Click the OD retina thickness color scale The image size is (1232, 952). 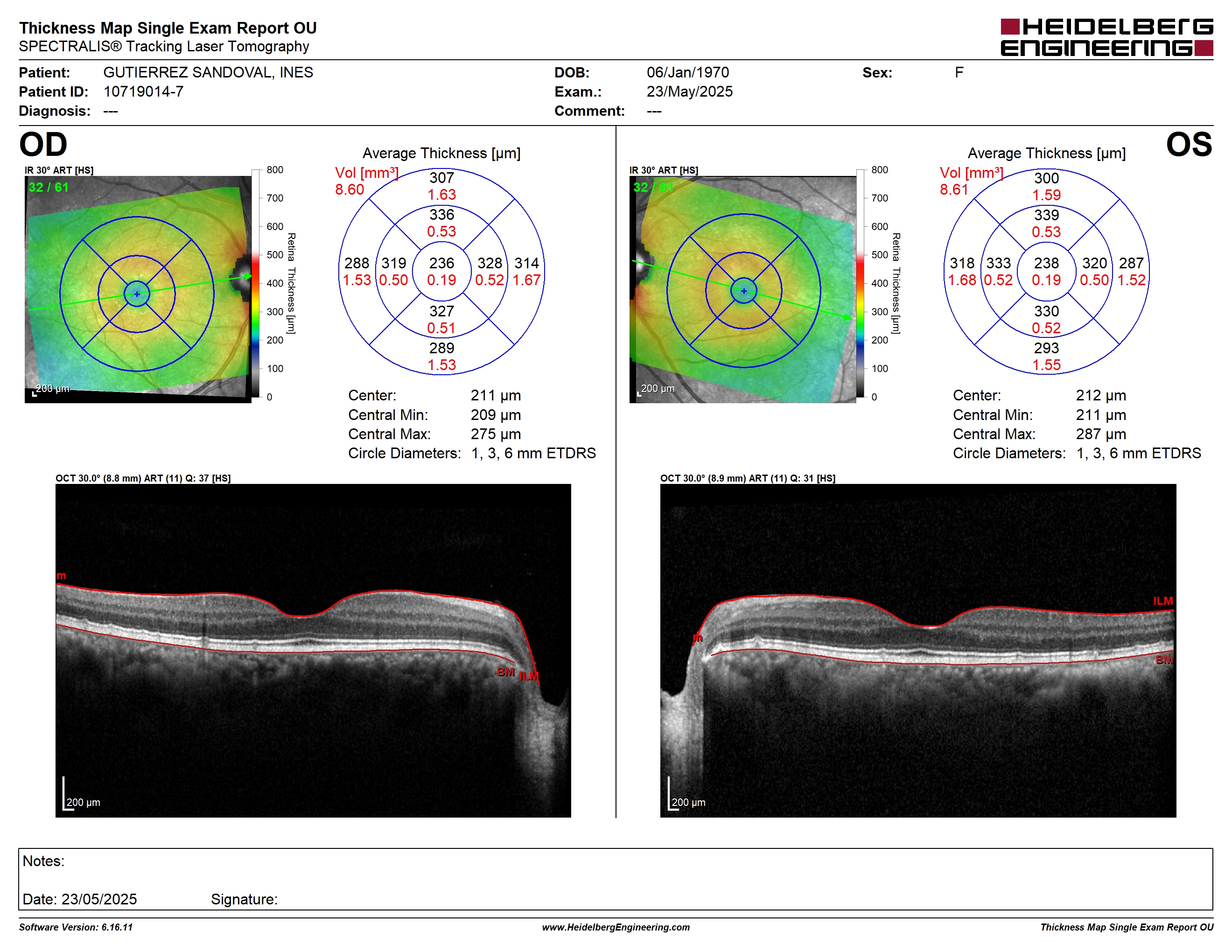256,283
